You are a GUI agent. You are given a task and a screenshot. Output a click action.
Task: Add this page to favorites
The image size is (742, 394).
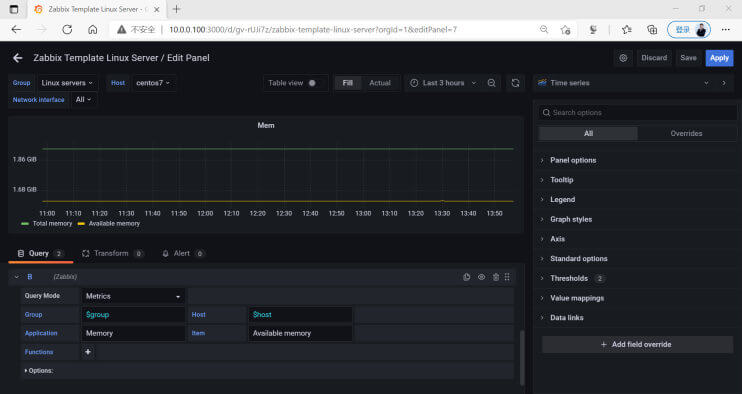click(565, 29)
